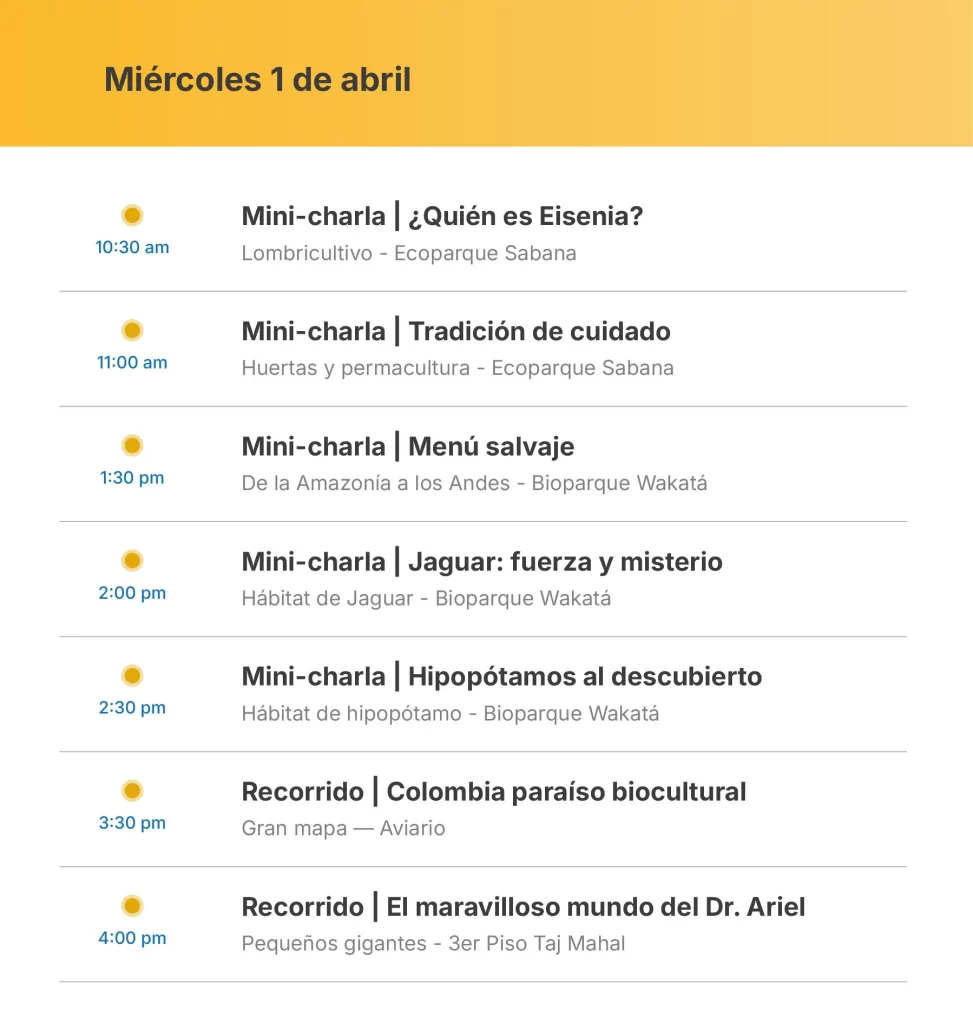Click the sun icon above 2:30 pm
Viewport: 973px width, 1024px height.
(132, 675)
